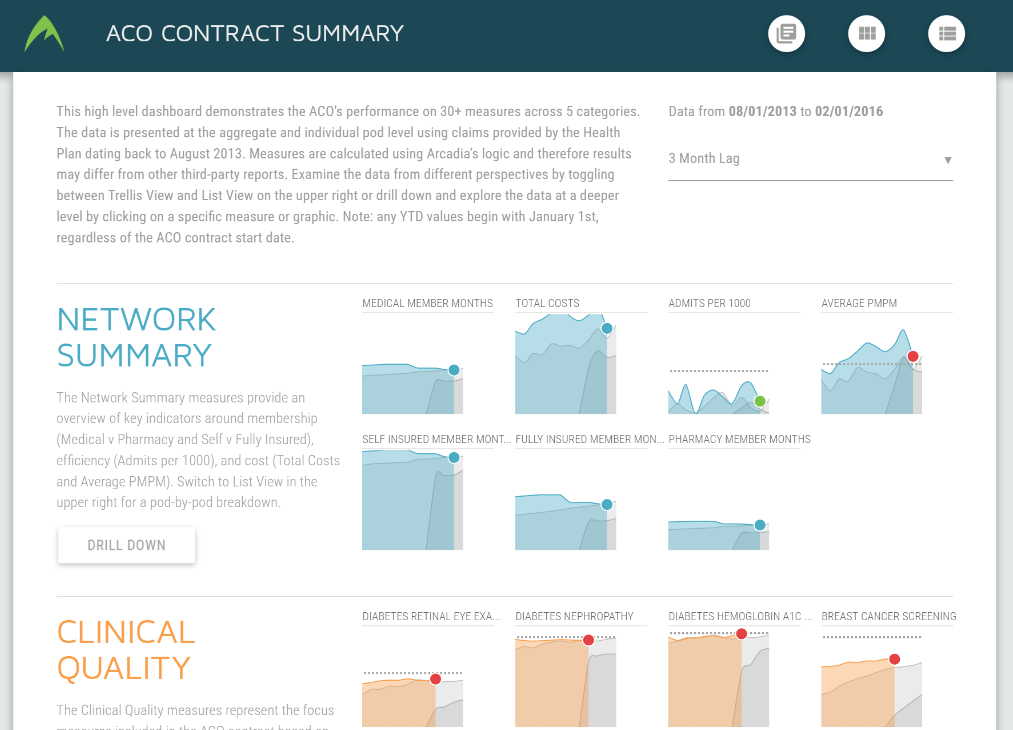Expand the lag selector disclosure arrow

pyautogui.click(x=946, y=160)
